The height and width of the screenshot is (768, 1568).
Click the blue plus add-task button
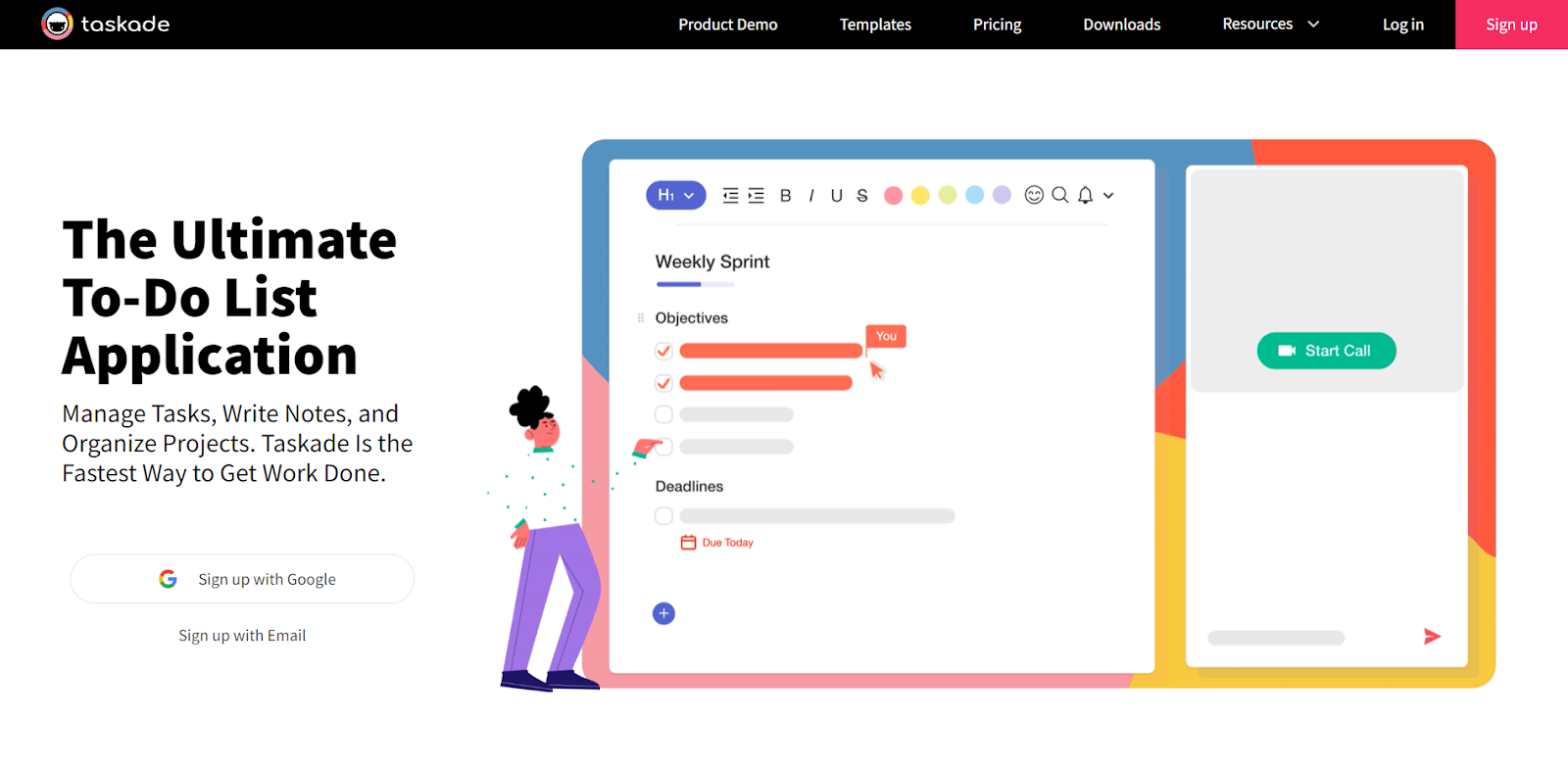[x=663, y=613]
